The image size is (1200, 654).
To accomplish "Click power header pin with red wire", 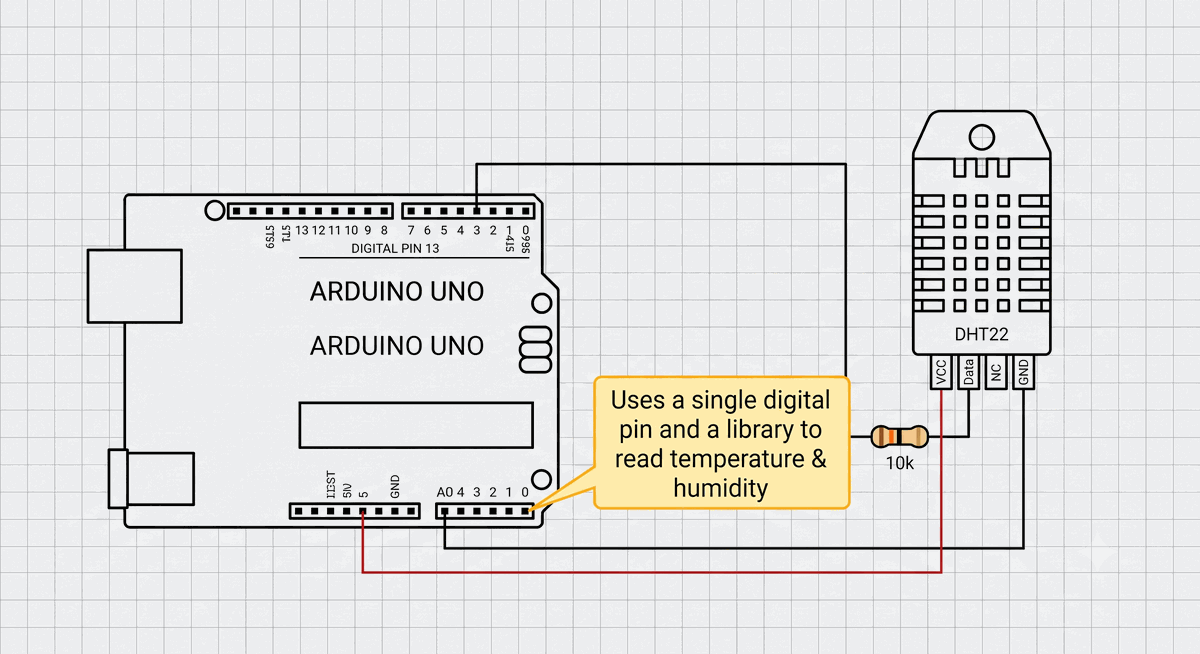I will (x=363, y=511).
